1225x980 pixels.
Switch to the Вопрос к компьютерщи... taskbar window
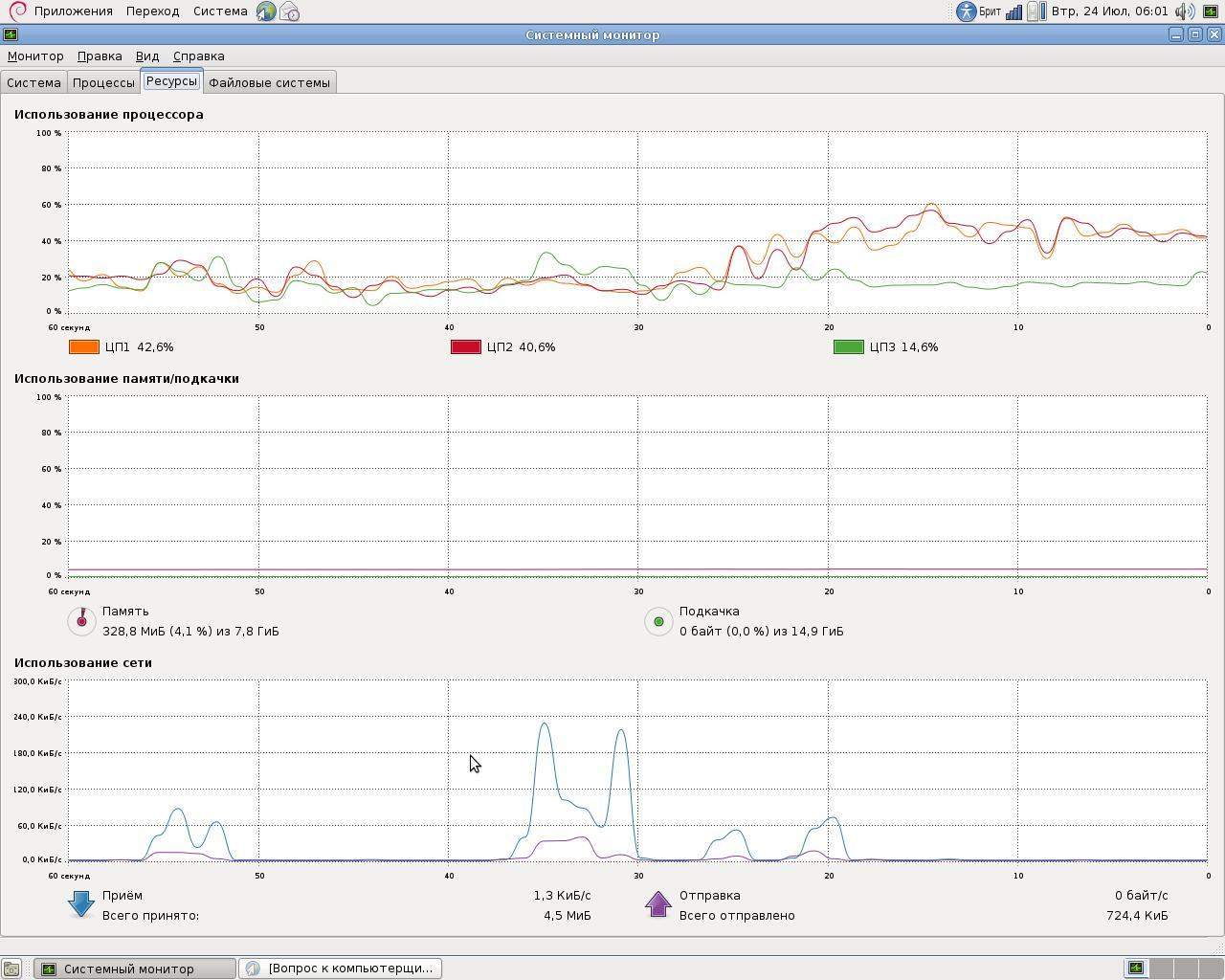point(340,969)
